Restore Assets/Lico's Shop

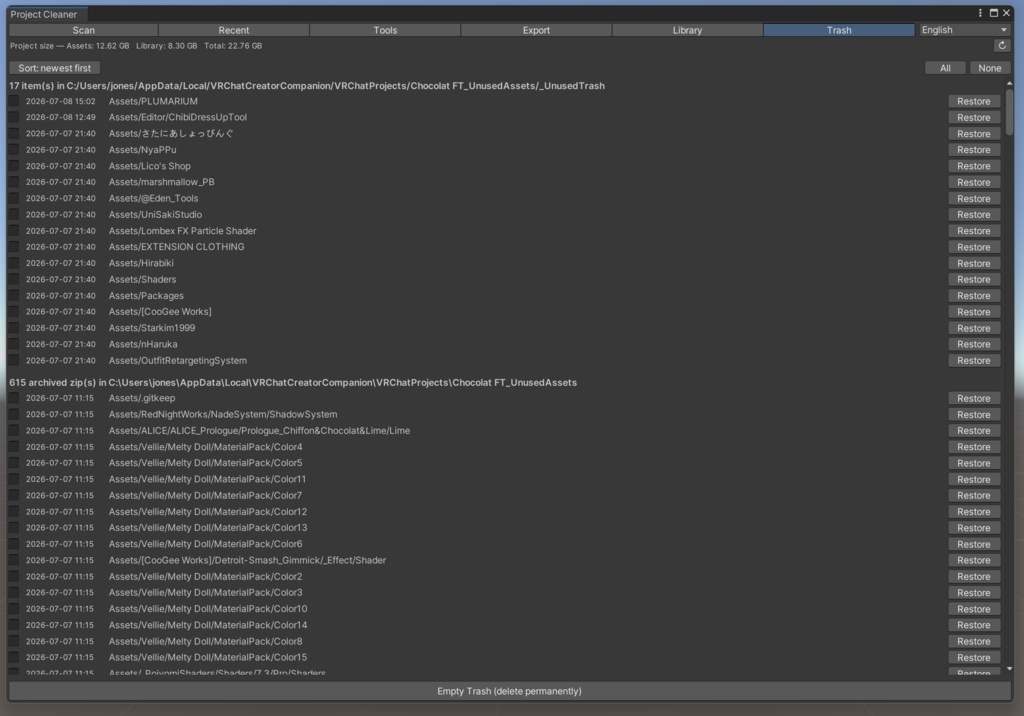974,166
